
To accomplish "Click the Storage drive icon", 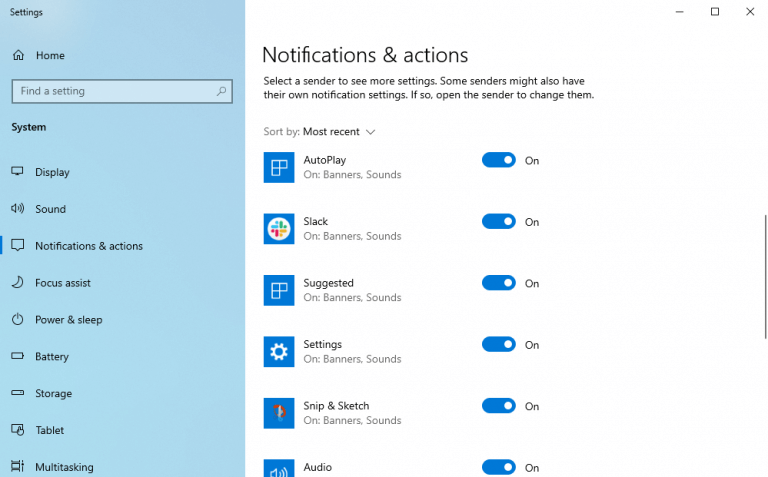I will [x=18, y=393].
